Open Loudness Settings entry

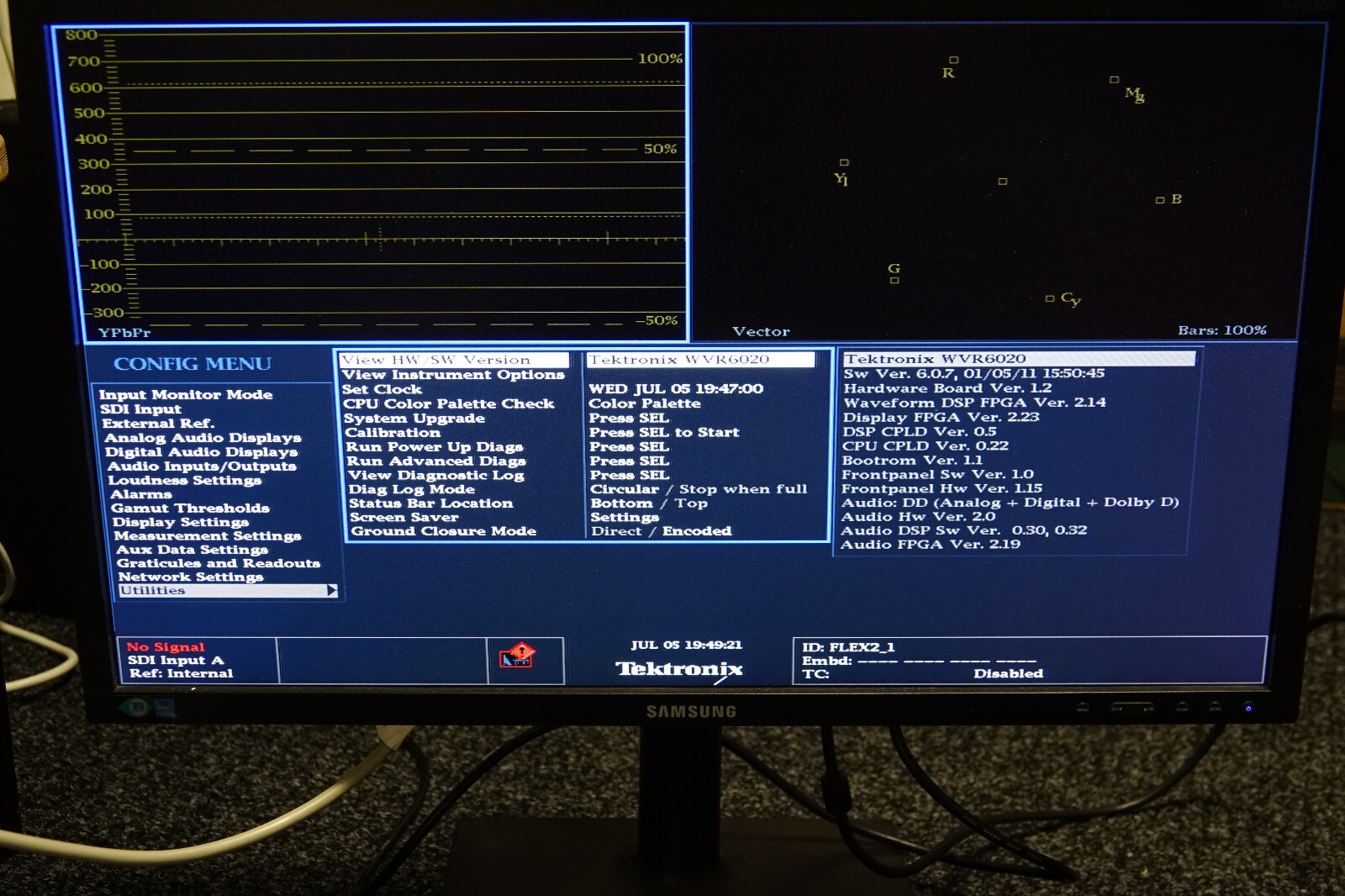(185, 480)
